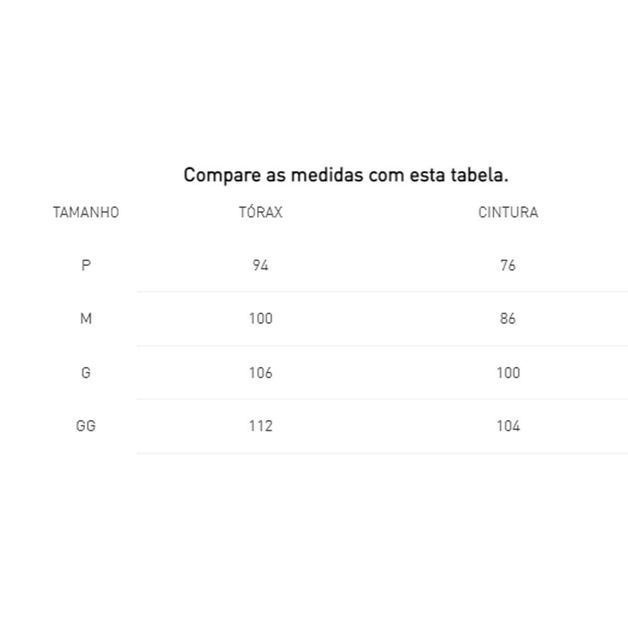Click the TÓRAX column header
The height and width of the screenshot is (628, 628).
[x=261, y=211]
